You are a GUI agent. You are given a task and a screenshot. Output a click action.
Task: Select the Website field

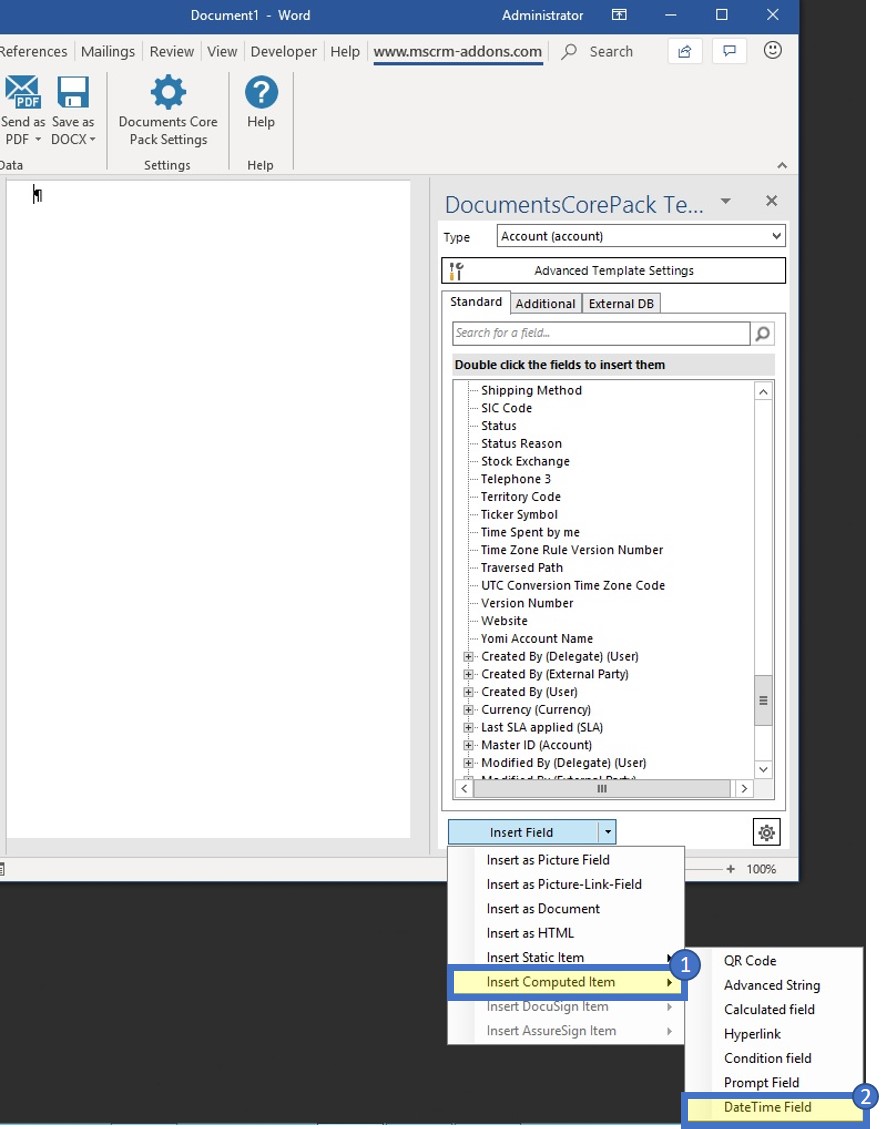pyautogui.click(x=504, y=621)
